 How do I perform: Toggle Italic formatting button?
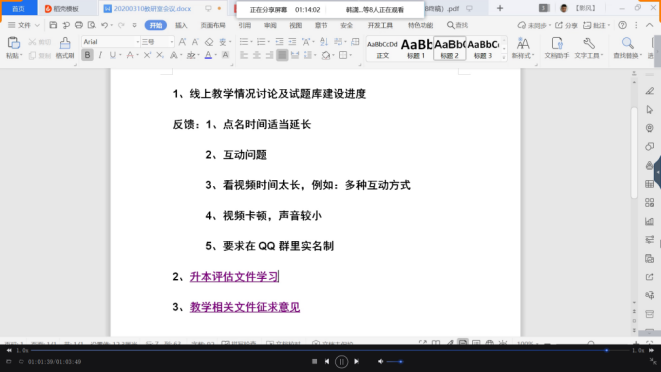(100, 55)
